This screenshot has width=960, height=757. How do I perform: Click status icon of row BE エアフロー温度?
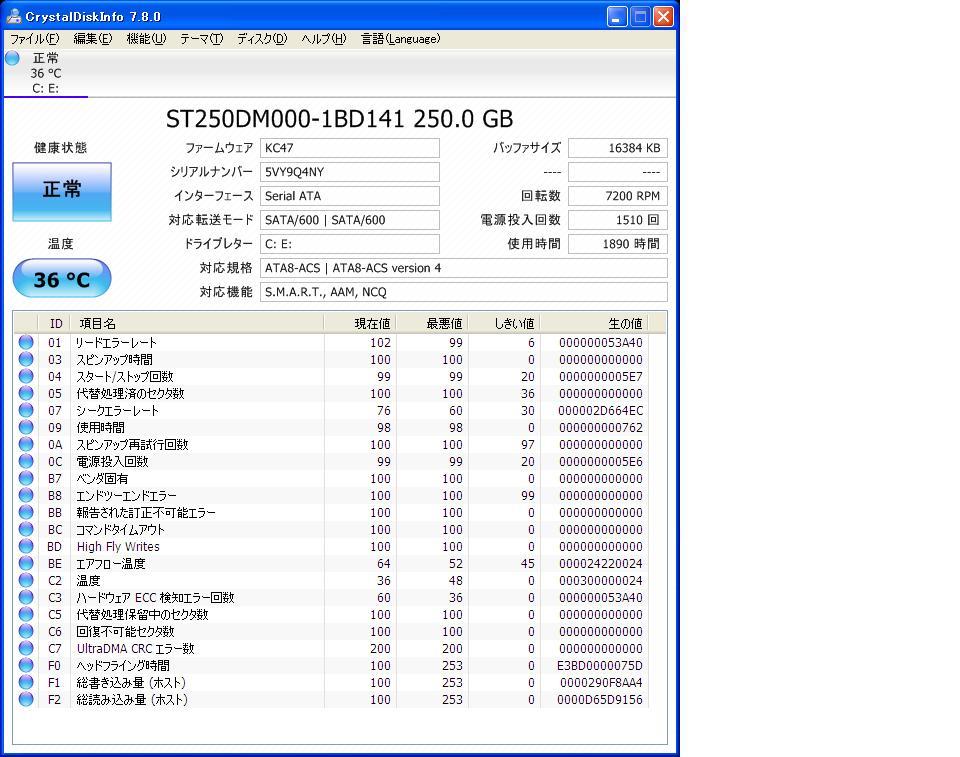pos(26,563)
